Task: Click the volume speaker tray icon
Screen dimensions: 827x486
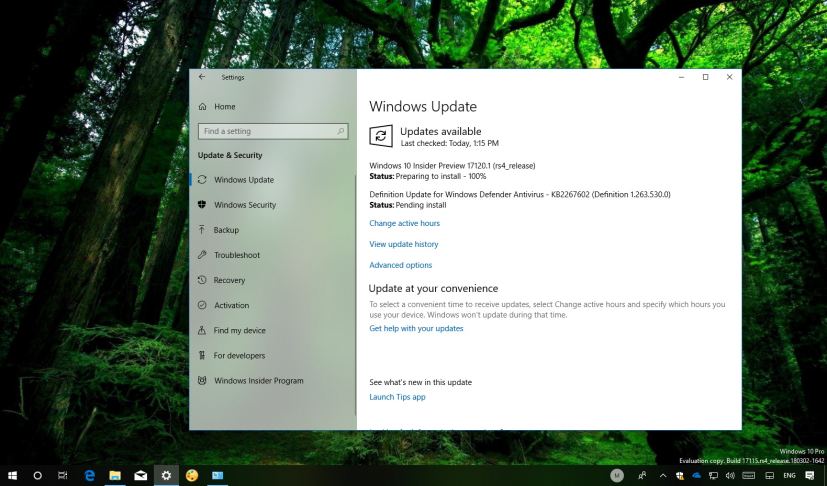Action: (730, 475)
